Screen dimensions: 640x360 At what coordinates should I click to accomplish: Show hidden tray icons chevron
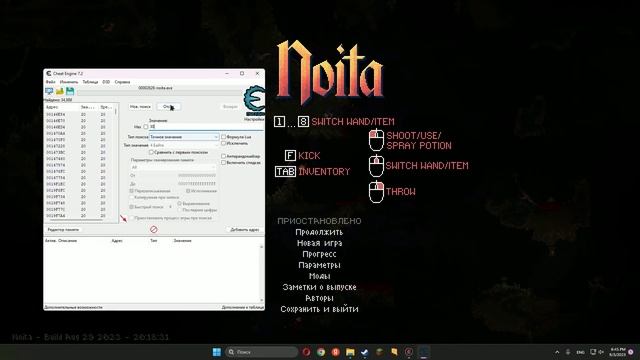click(557, 352)
